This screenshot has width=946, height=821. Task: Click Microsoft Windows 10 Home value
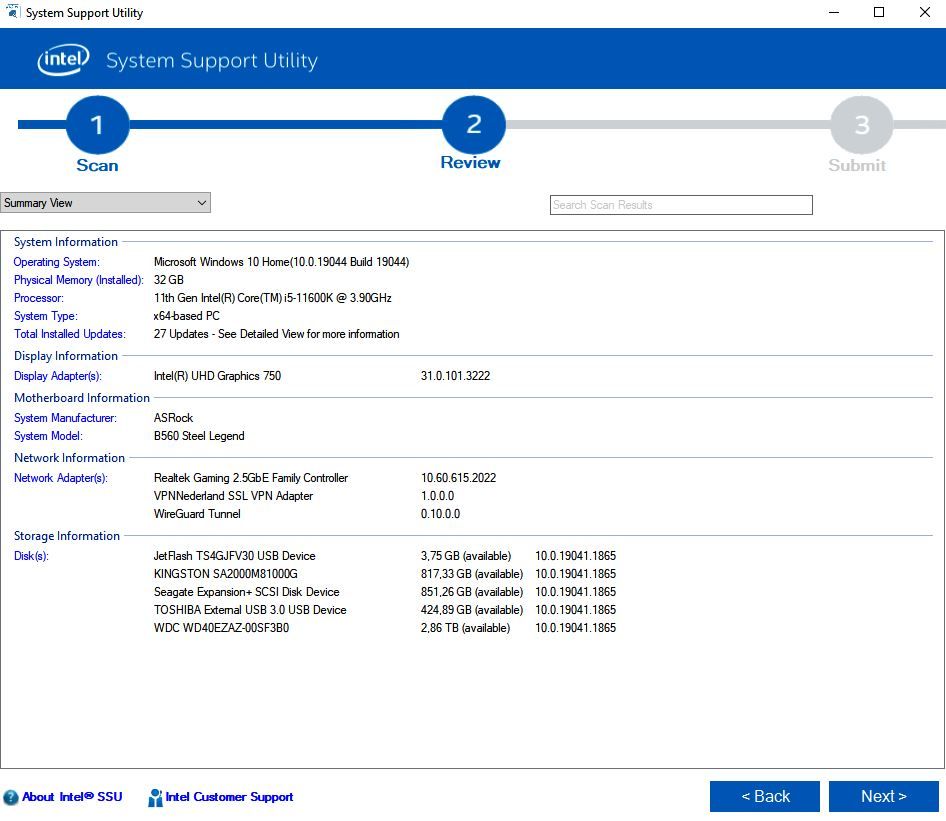tap(281, 262)
